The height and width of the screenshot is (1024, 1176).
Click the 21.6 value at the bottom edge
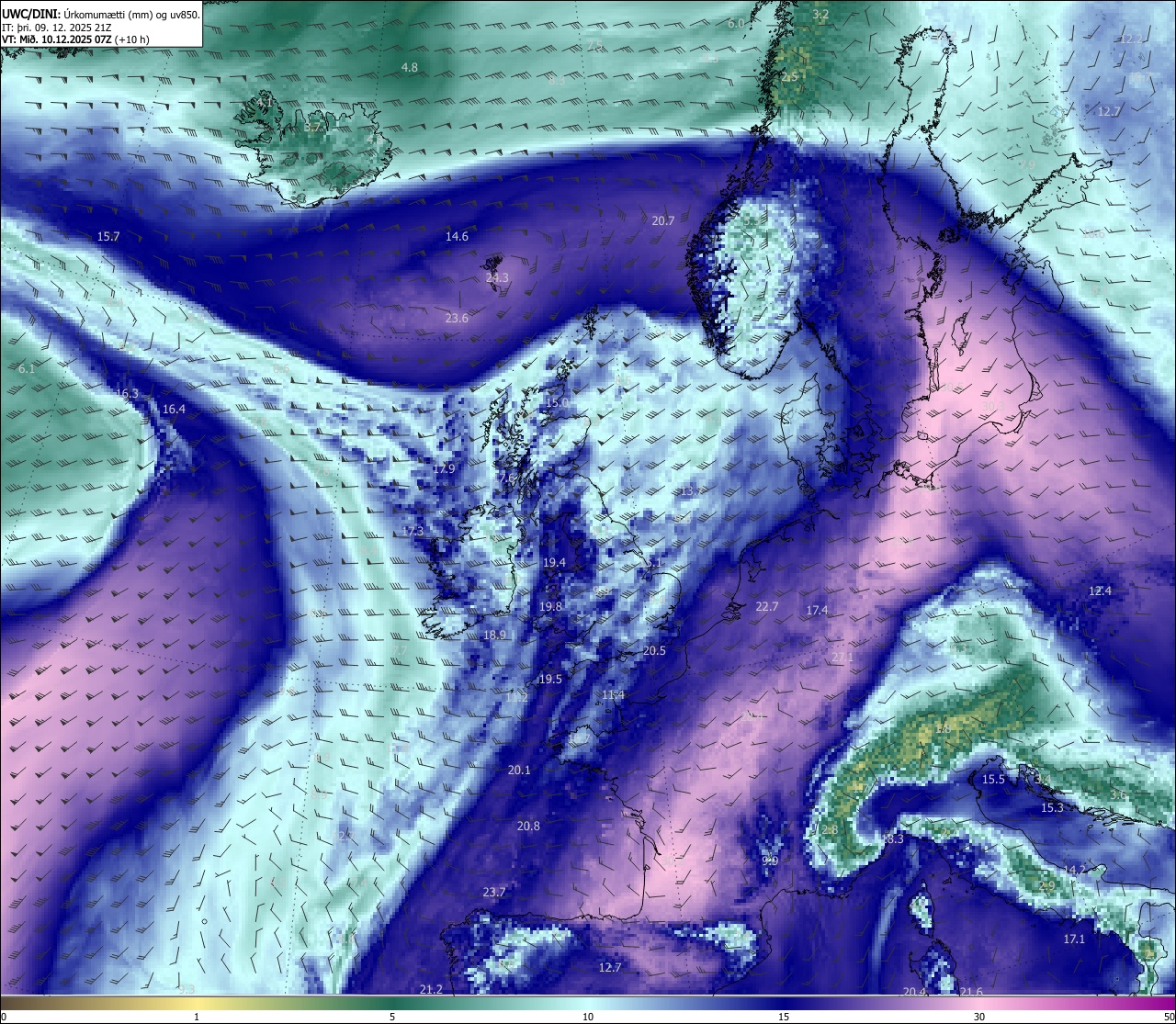click(971, 993)
